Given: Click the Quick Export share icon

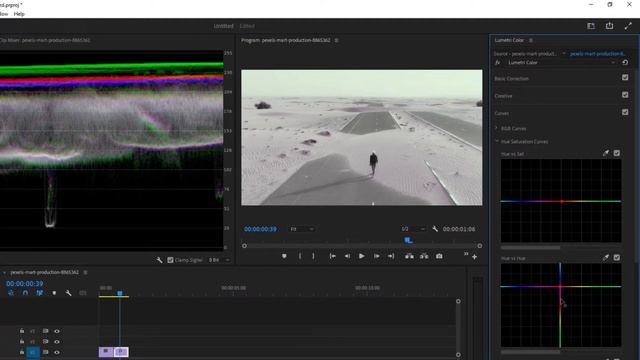Looking at the screenshot, I should (609, 26).
